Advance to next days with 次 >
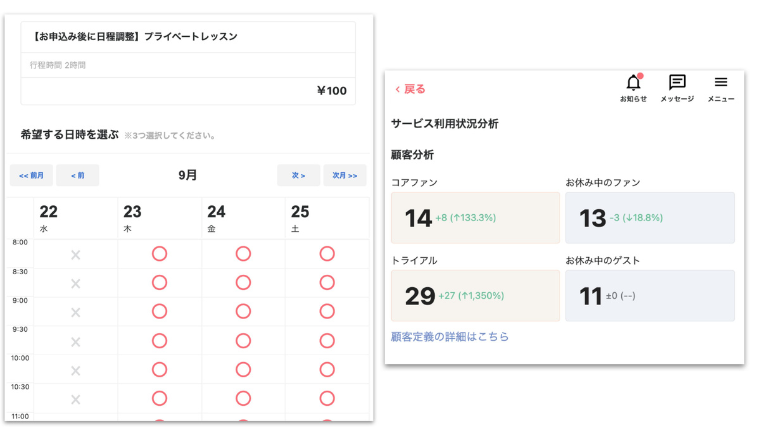Viewport: 760px width, 428px height. 299,175
